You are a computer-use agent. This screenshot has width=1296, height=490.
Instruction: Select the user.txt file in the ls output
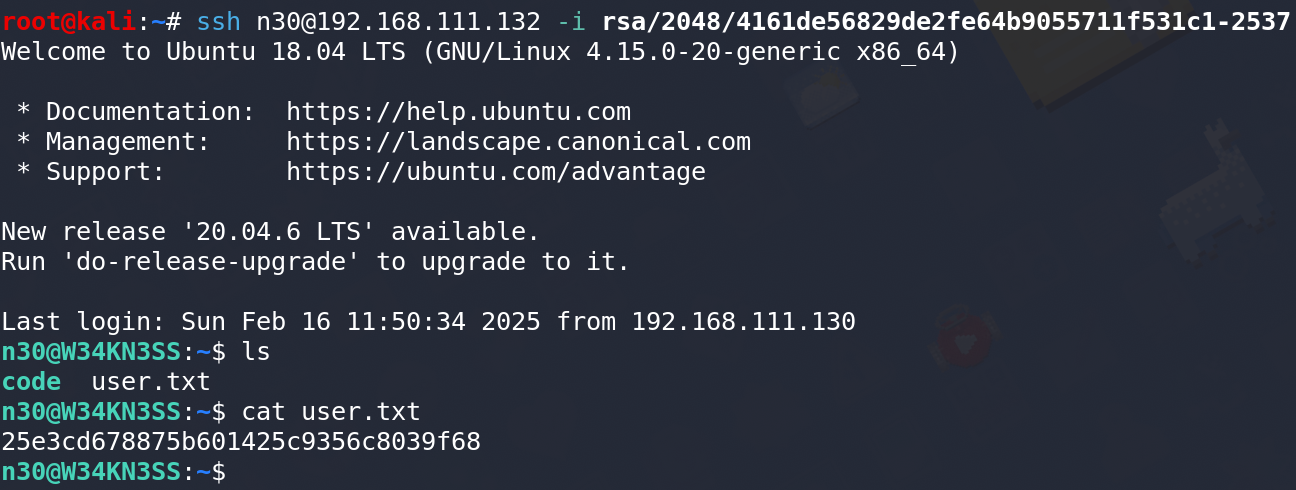pyautogui.click(x=150, y=382)
